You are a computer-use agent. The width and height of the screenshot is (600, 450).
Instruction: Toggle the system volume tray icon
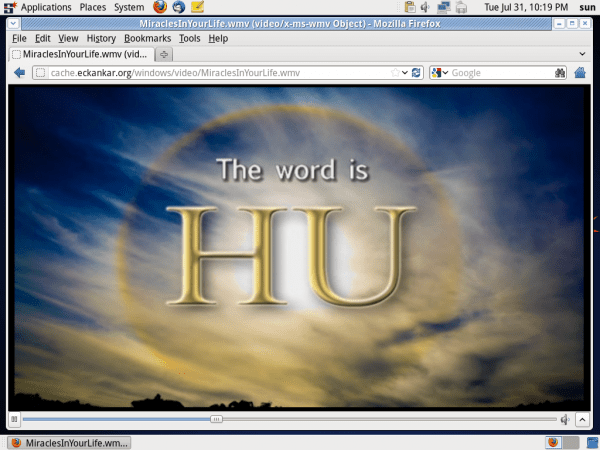[426, 7]
